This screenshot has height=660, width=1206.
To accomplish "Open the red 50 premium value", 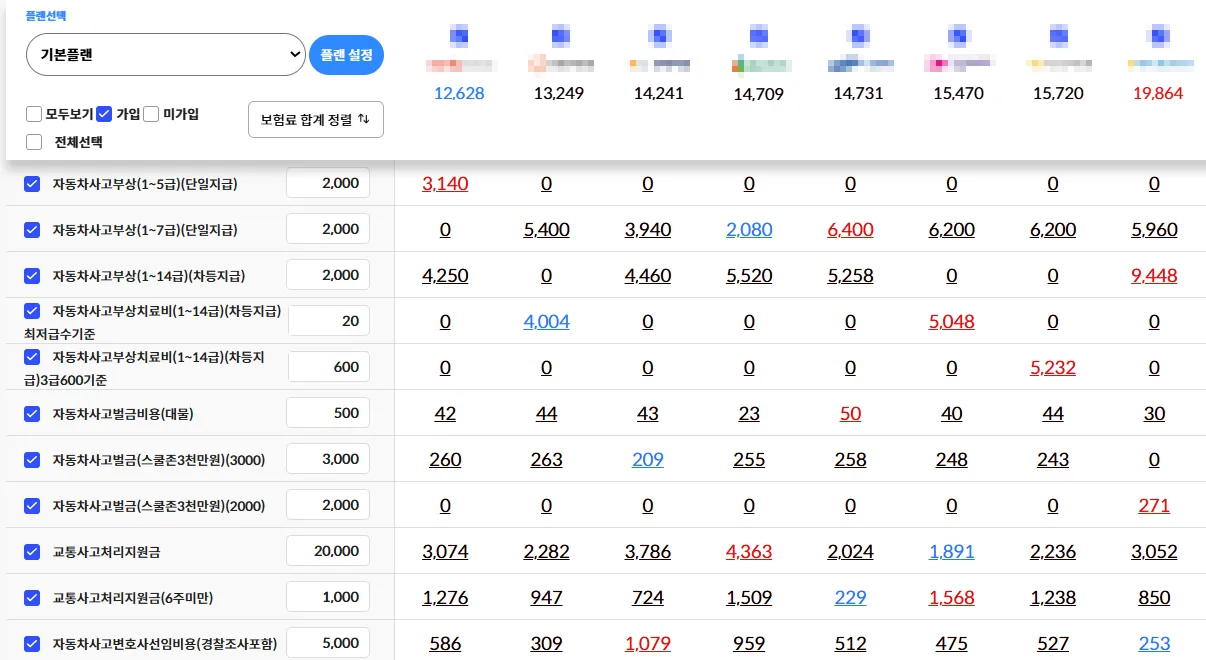I will tap(850, 414).
